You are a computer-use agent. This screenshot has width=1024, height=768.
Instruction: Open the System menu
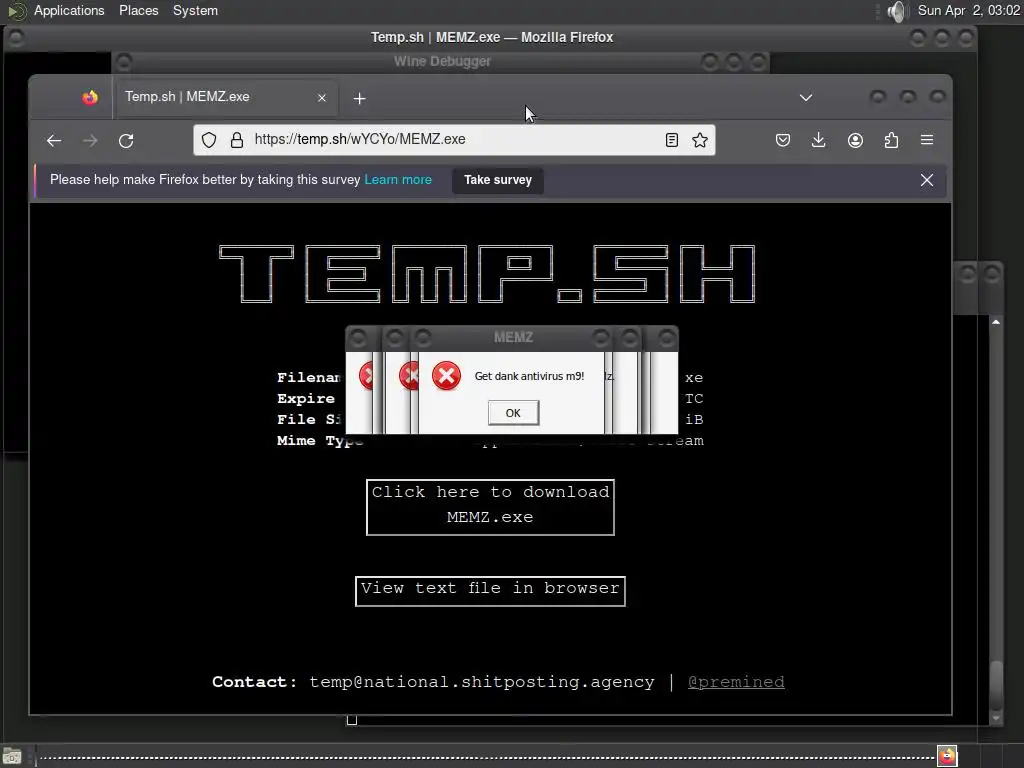pos(195,10)
